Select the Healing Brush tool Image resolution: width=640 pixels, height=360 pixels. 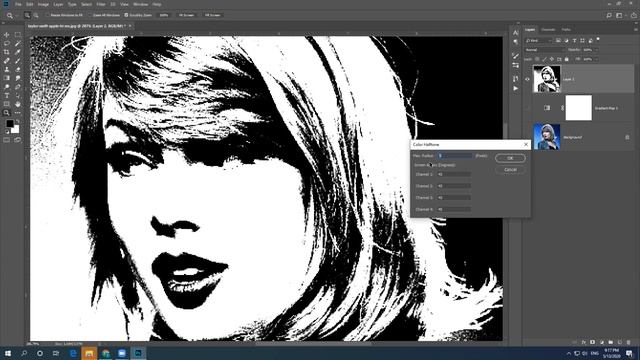7,61
